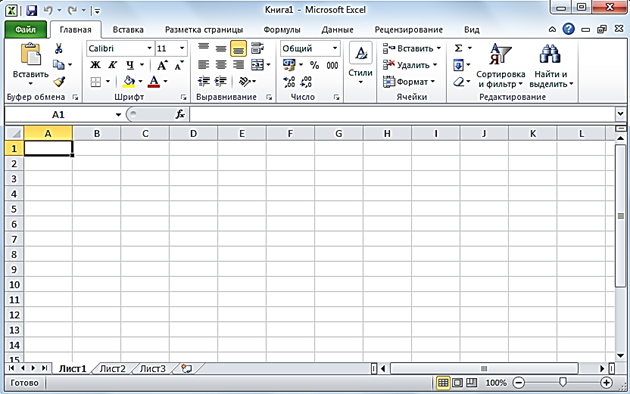630x394 pixels.
Task: Apply accounting currency format icon
Action: pos(289,65)
